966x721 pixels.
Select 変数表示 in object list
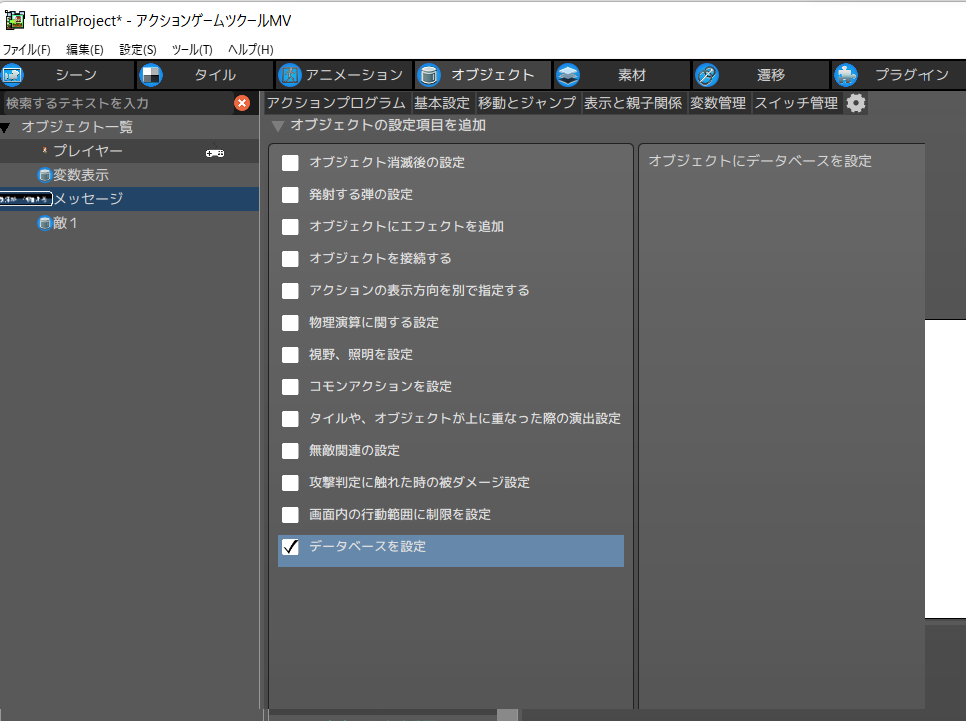click(x=129, y=175)
